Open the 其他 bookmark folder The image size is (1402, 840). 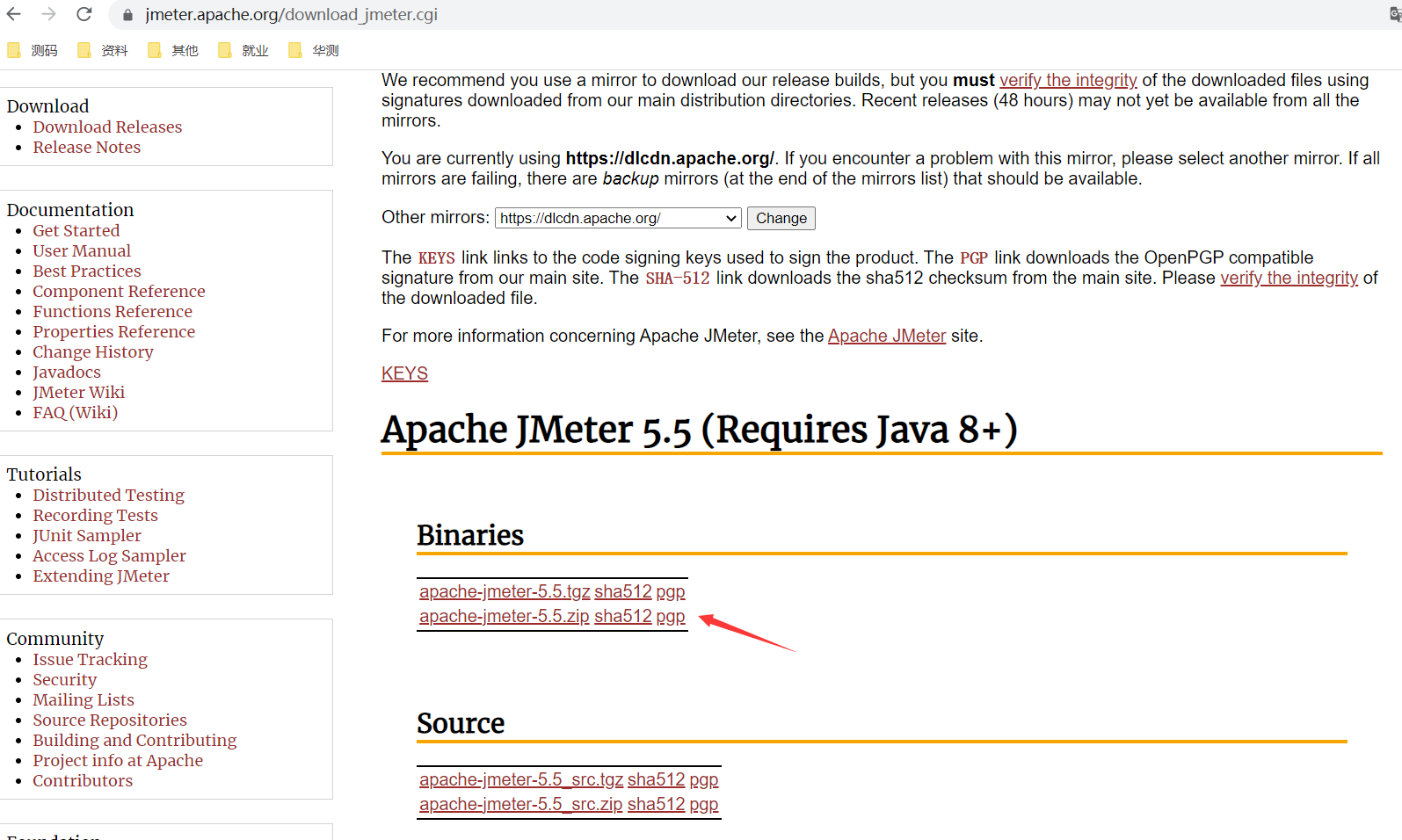(x=173, y=51)
